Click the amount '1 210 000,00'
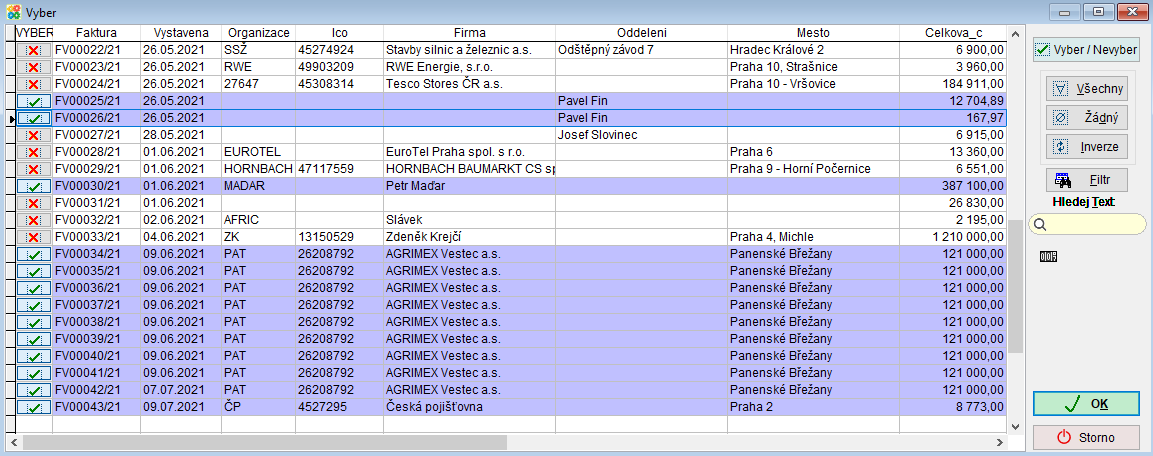Viewport: 1153px width, 456px height. [953, 237]
